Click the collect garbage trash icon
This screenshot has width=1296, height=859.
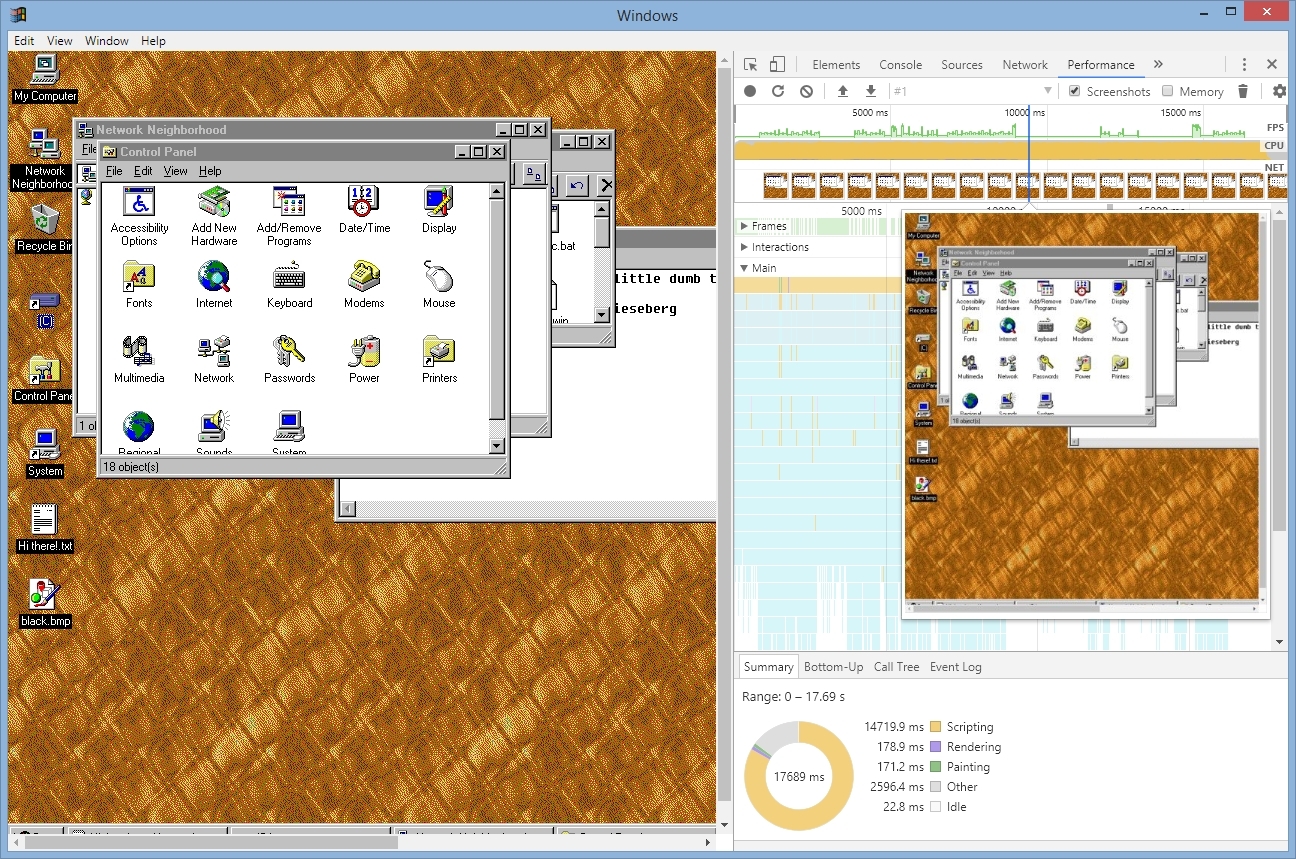click(x=1243, y=91)
